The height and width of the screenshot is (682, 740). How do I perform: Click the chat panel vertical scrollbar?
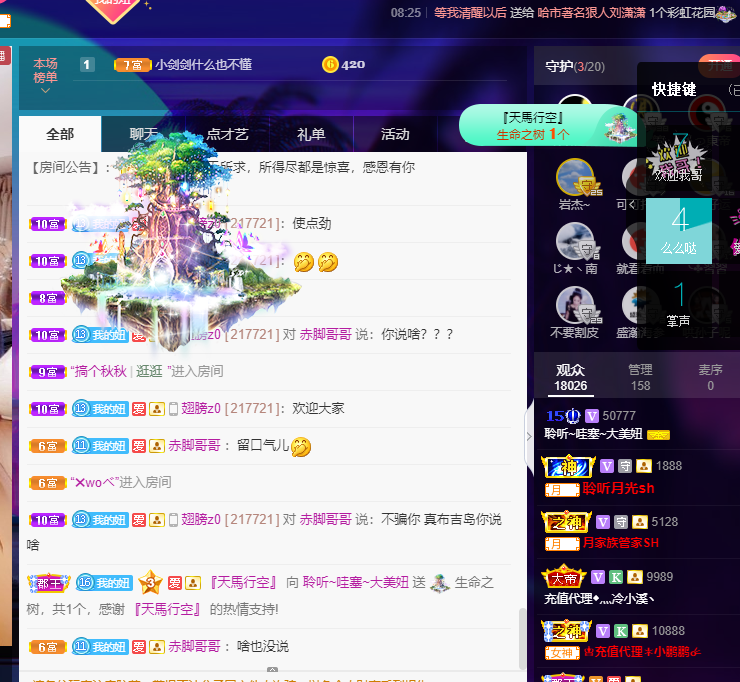tap(521, 638)
